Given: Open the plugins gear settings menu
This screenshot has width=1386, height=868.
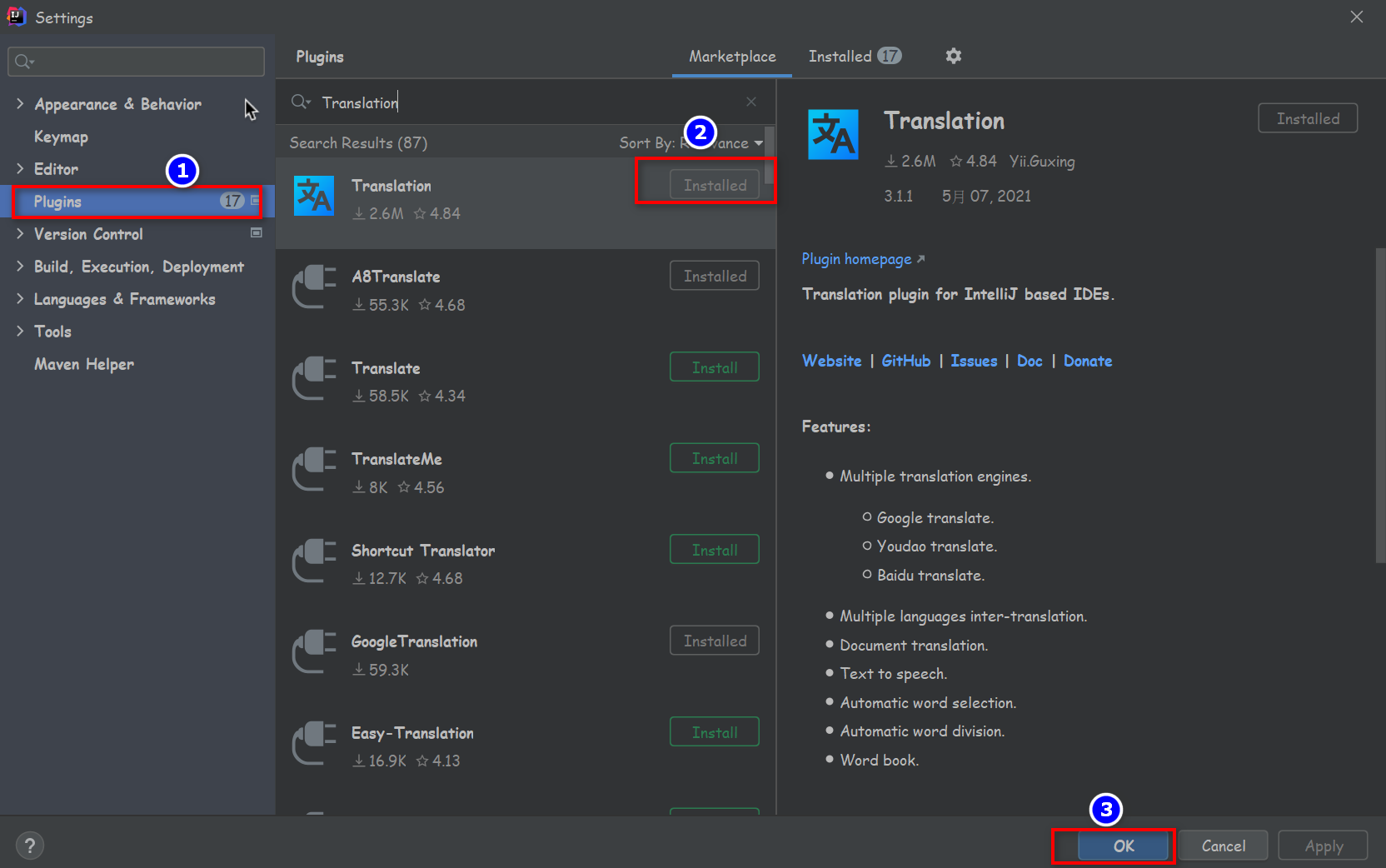Looking at the screenshot, I should coord(954,56).
